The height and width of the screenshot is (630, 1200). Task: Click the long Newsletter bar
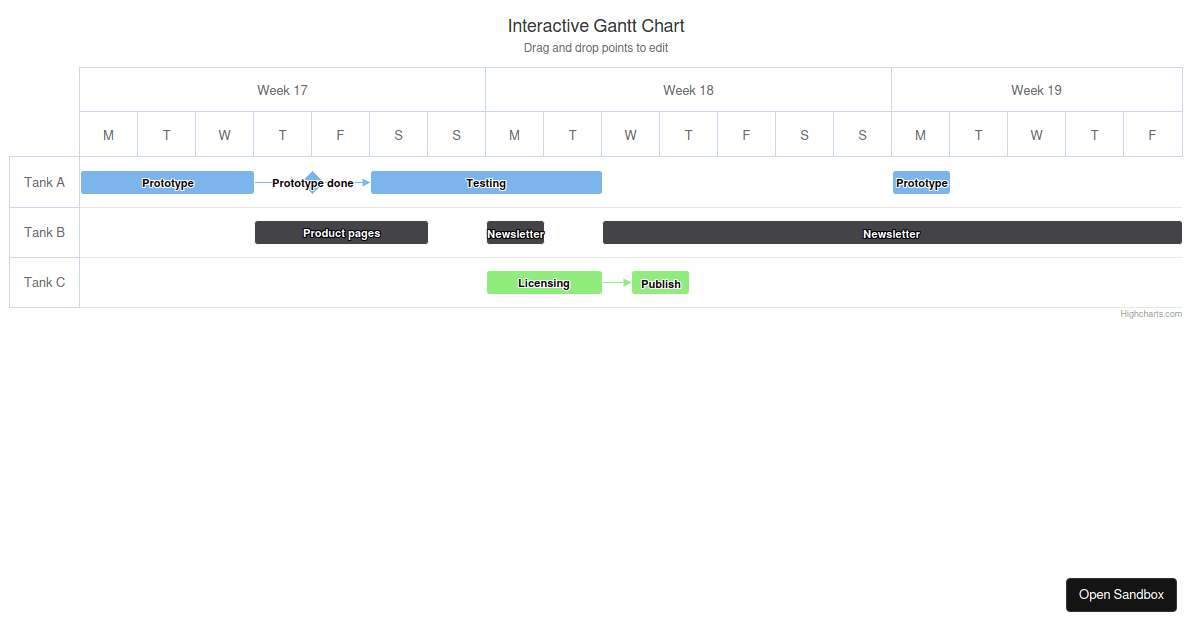click(891, 233)
